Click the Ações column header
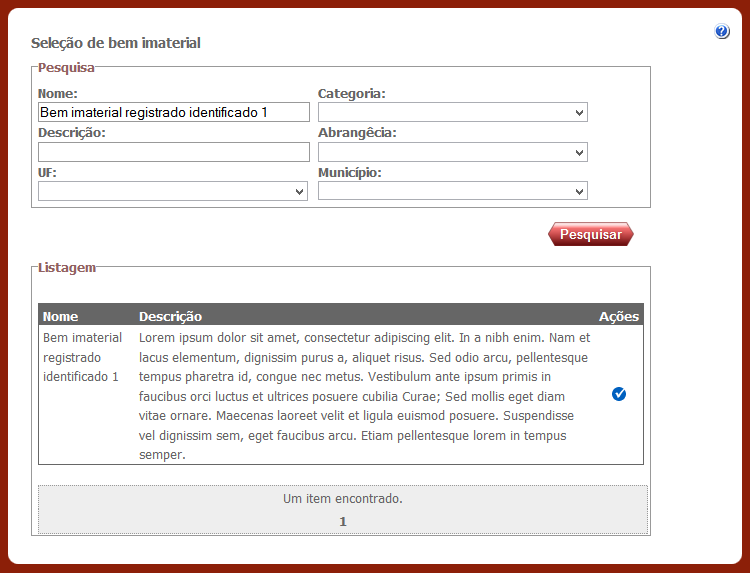This screenshot has width=750, height=573. 618,316
